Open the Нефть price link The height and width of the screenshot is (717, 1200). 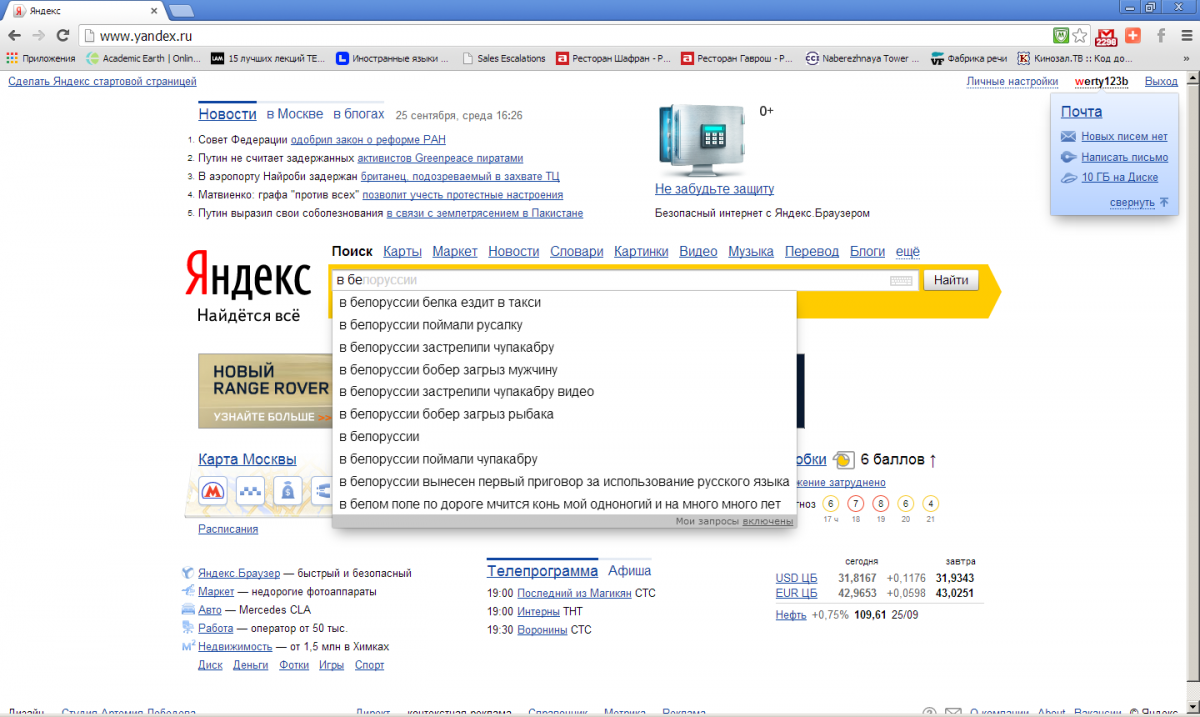pos(791,615)
